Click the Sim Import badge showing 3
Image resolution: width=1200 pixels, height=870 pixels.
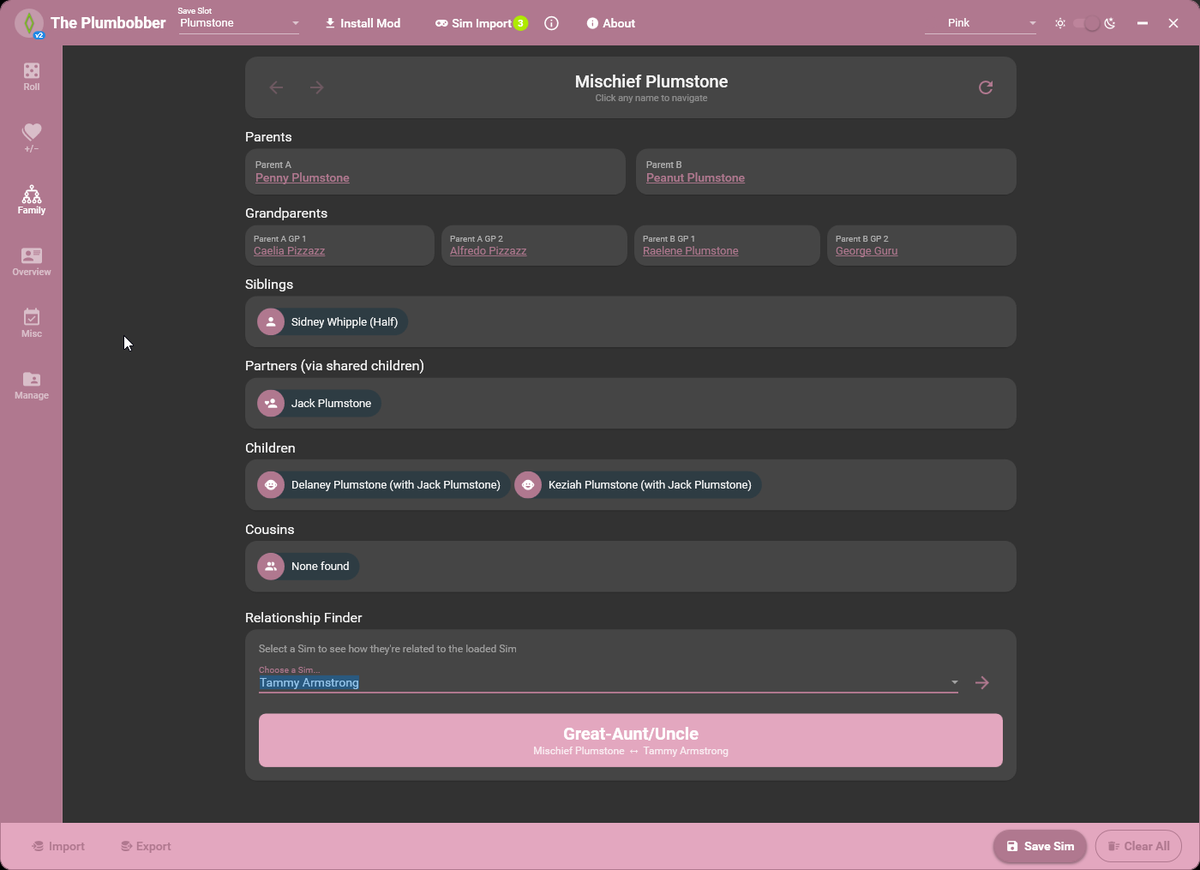coord(520,23)
